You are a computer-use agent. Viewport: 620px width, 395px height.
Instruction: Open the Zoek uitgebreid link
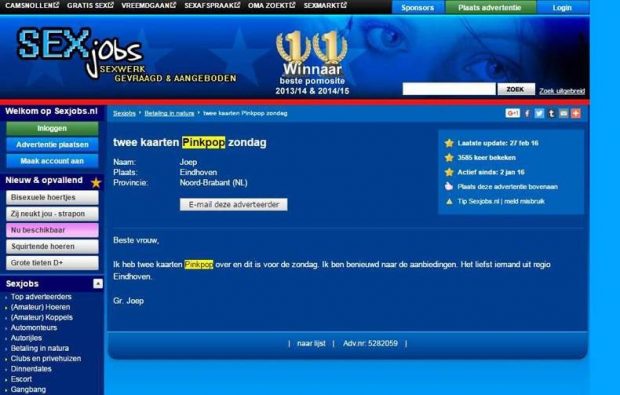562,91
